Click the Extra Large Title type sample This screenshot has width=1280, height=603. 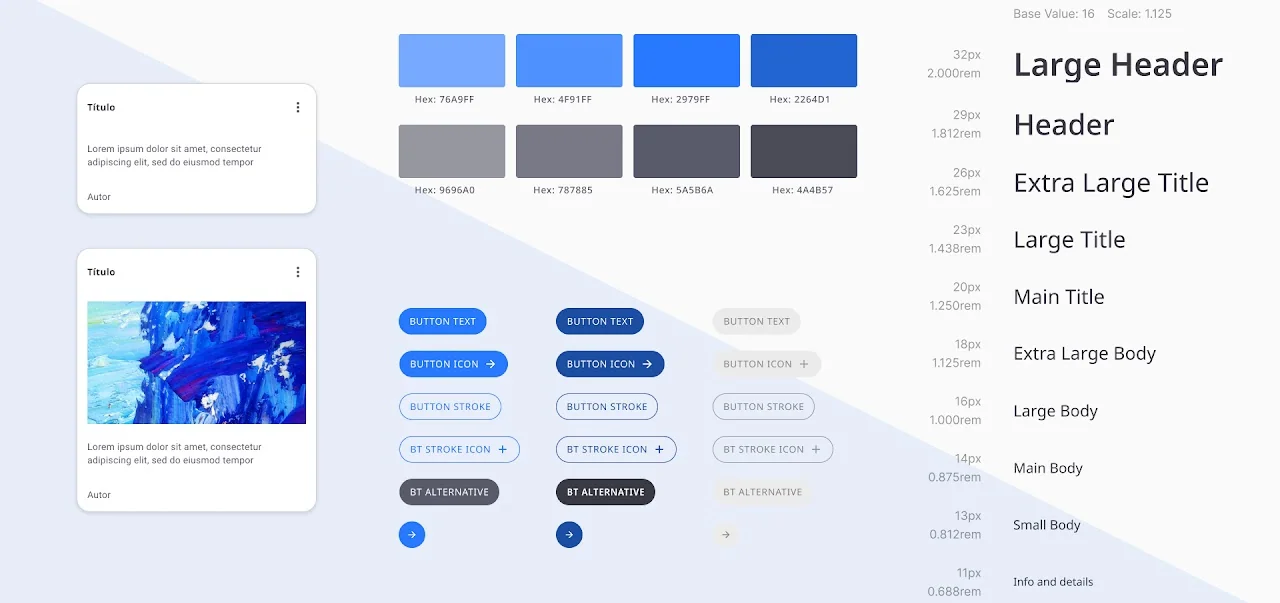click(1111, 183)
